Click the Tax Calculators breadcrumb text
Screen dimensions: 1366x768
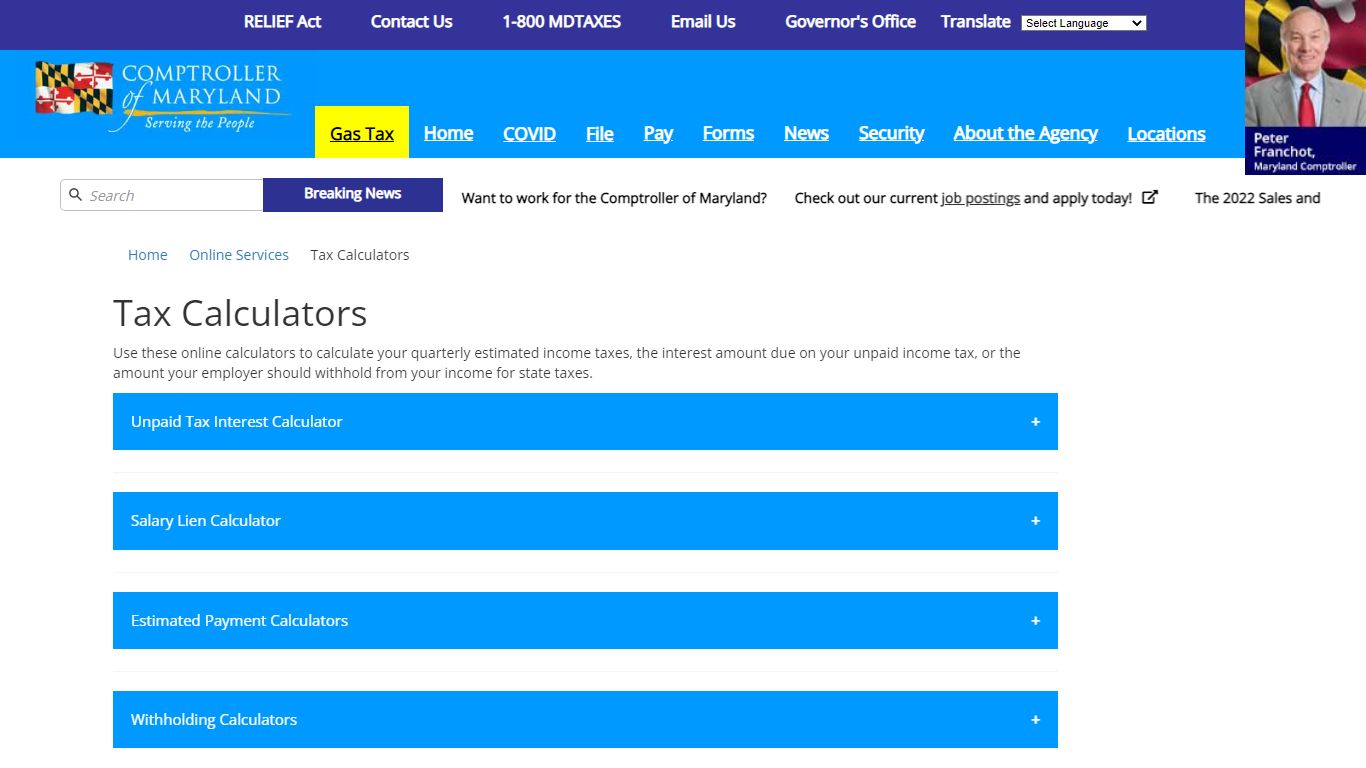tap(360, 255)
